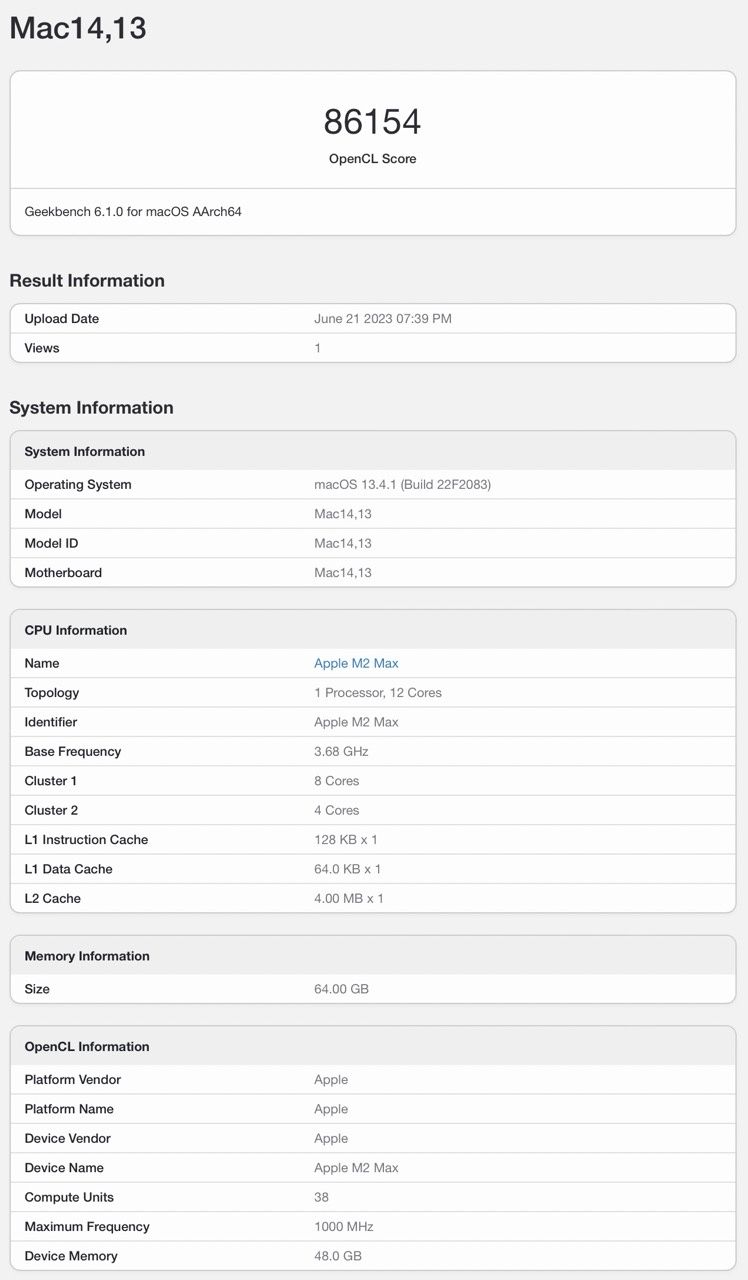Viewport: 748px width, 1280px height.
Task: Click the System Information section heading
Action: (x=91, y=408)
